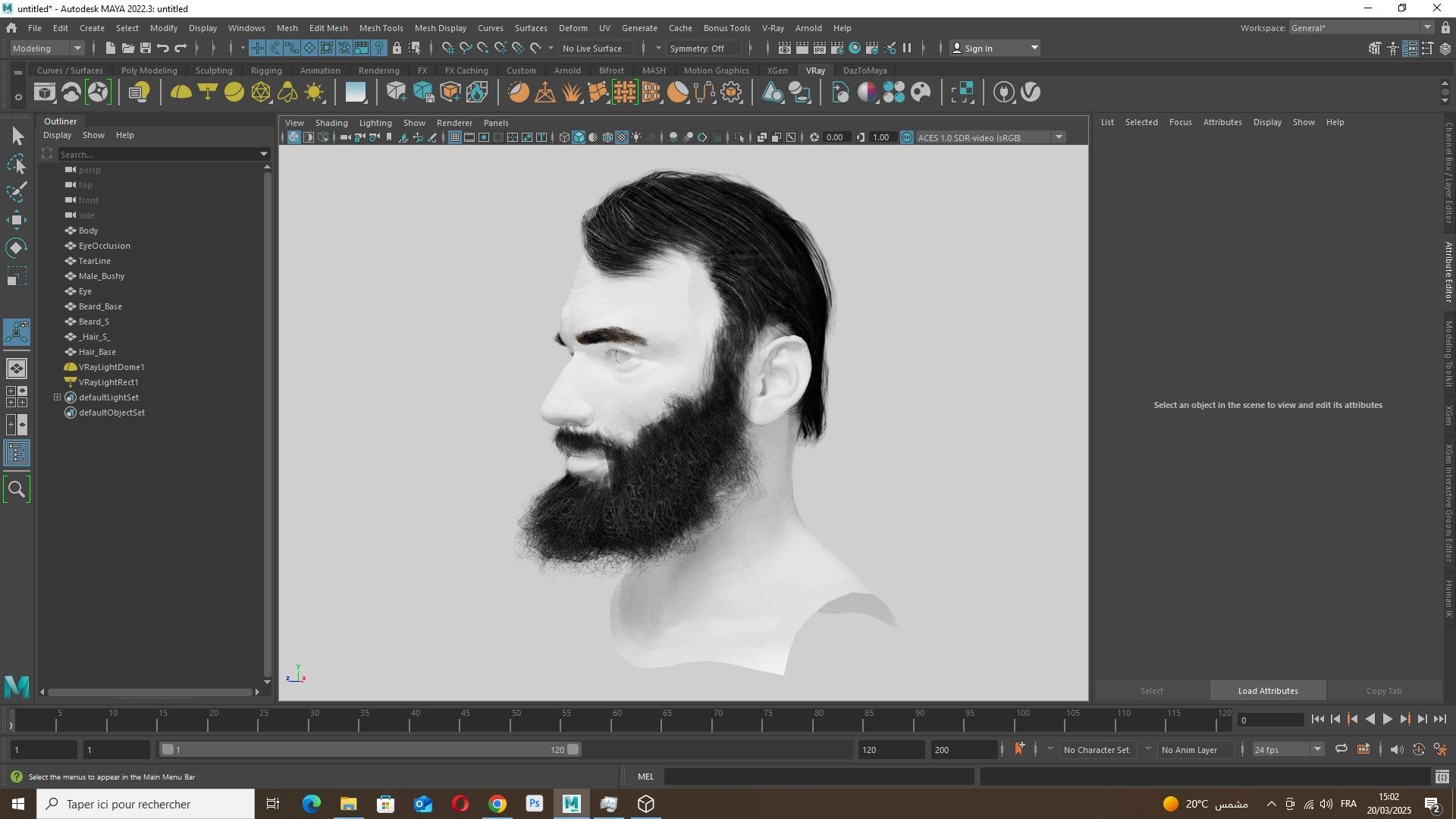This screenshot has height=819, width=1456.
Task: Open the Modeling menu set dropdown
Action: click(x=47, y=48)
